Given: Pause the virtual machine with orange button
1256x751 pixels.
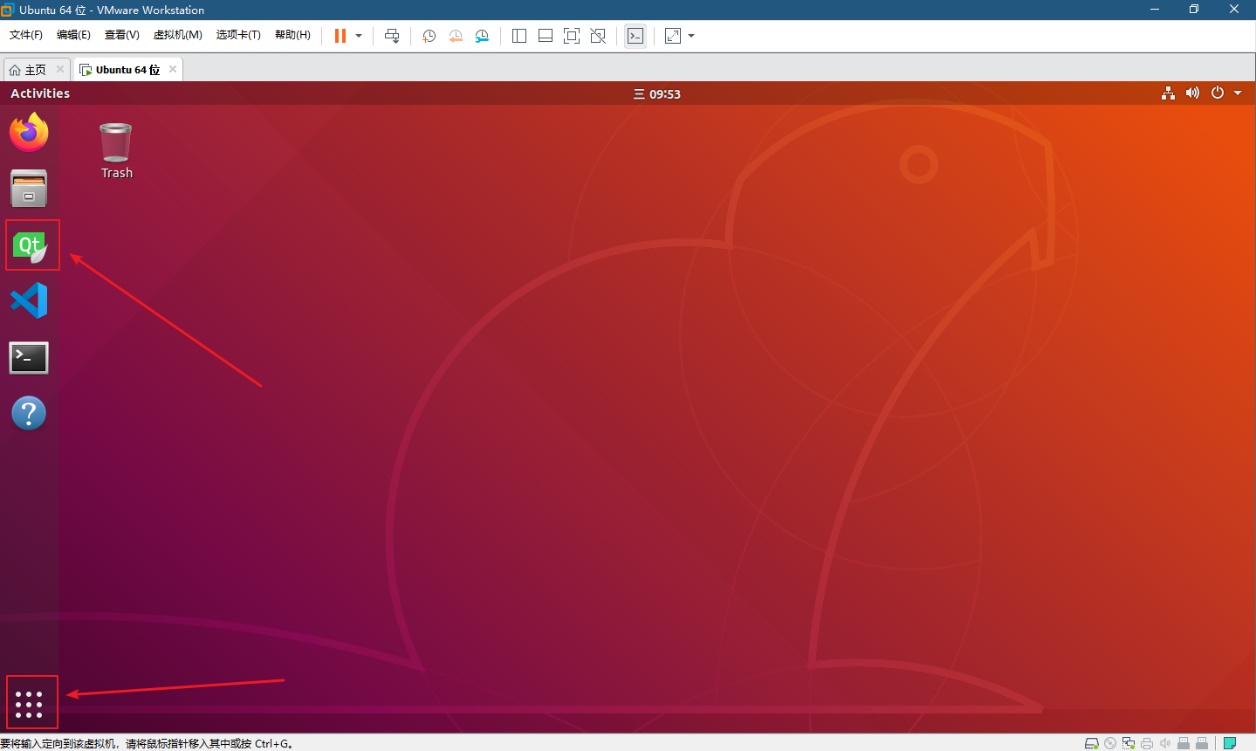Looking at the screenshot, I should (340, 35).
